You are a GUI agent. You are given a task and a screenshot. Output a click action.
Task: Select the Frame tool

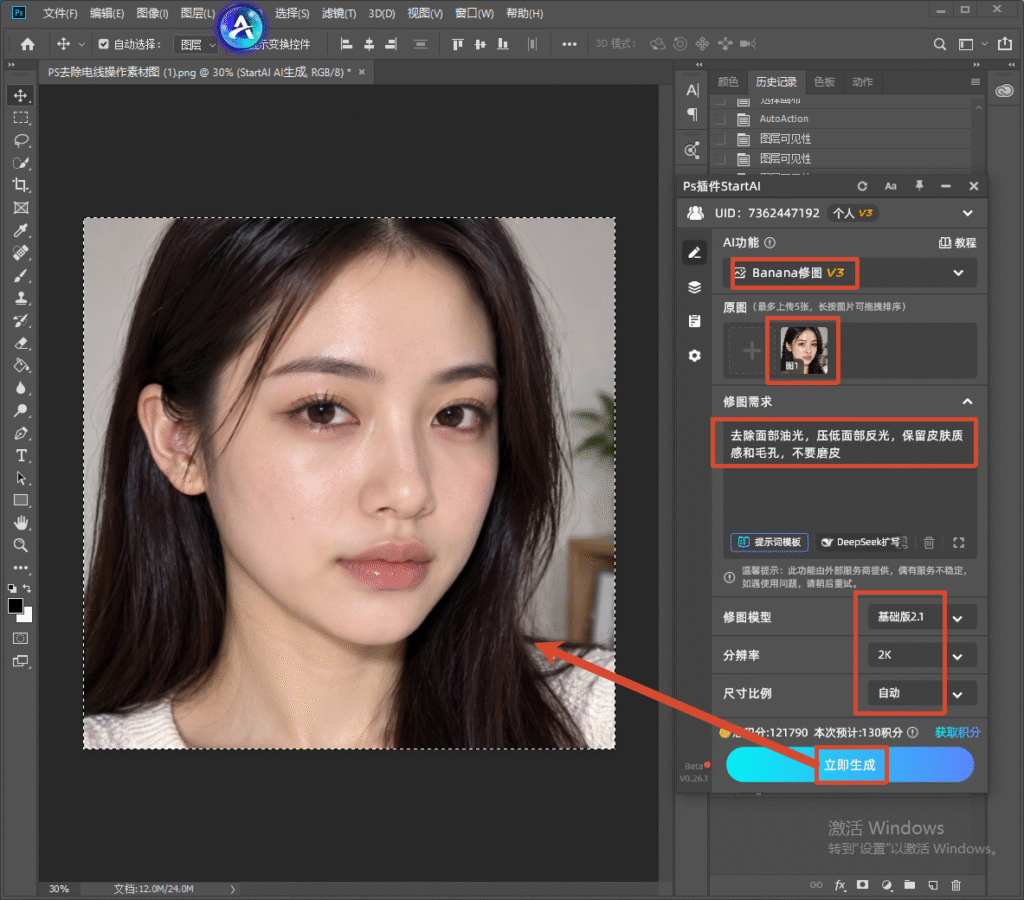21,208
